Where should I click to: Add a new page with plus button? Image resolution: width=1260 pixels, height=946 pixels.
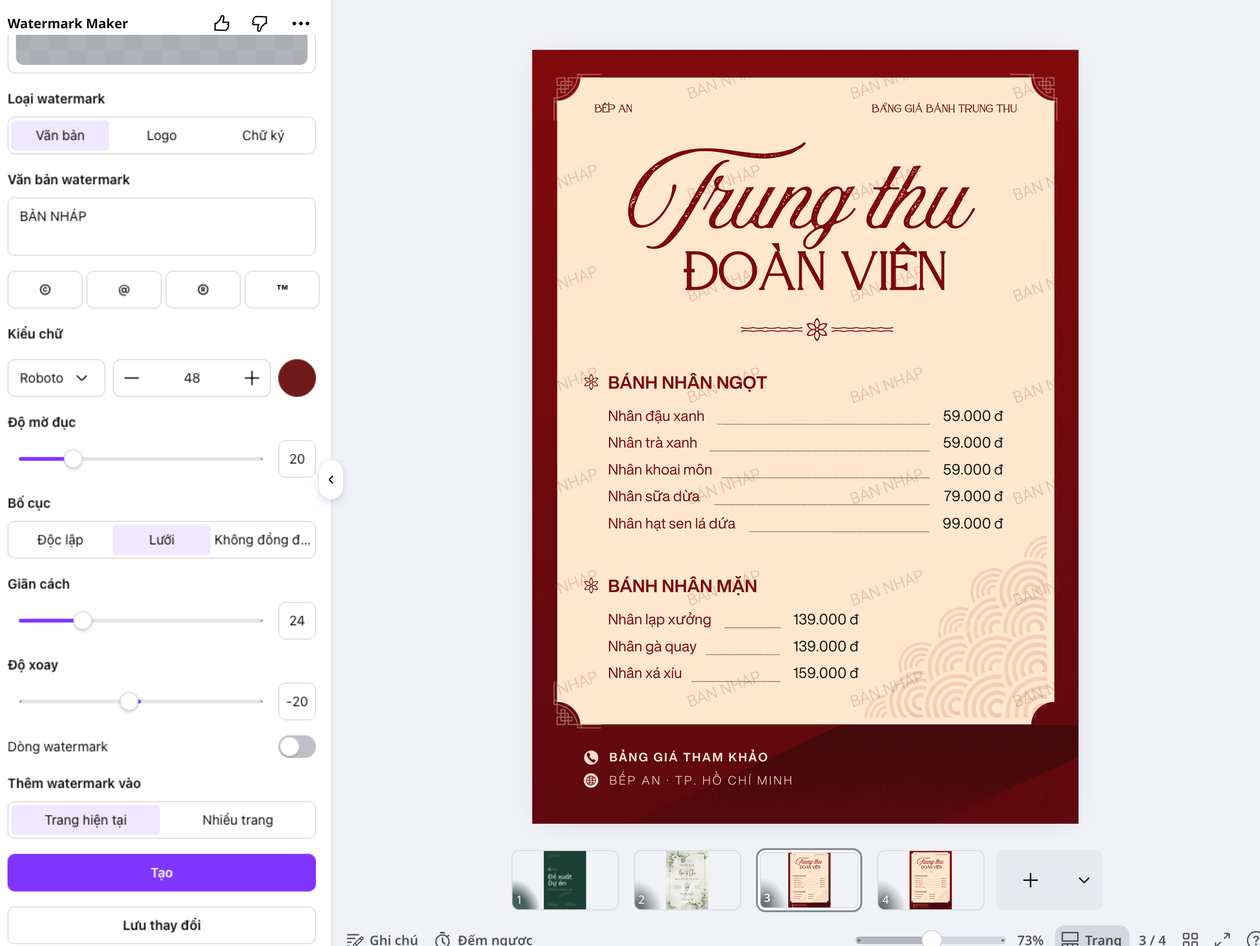point(1030,880)
